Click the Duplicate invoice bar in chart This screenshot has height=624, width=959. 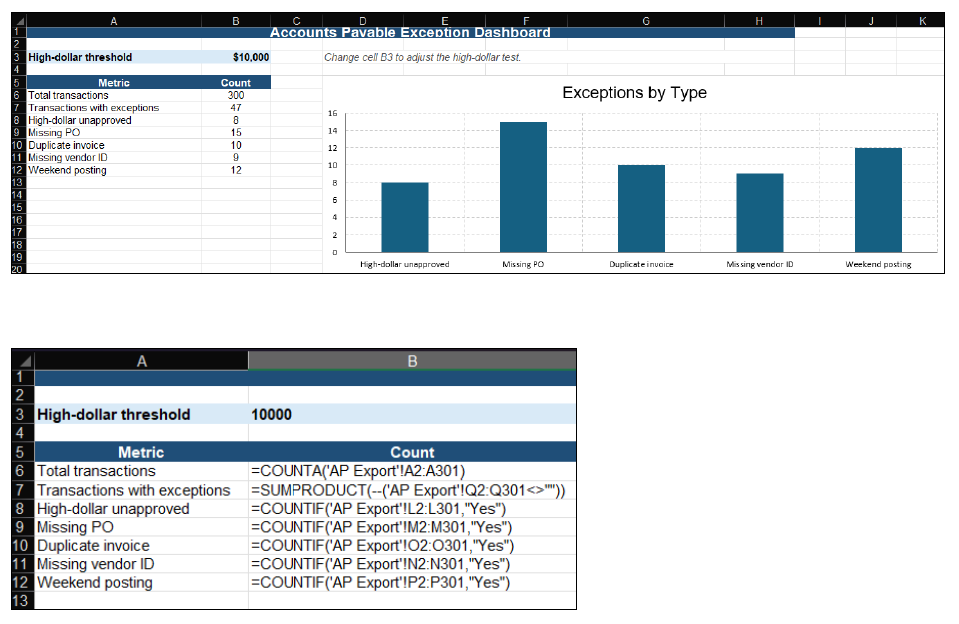(642, 209)
